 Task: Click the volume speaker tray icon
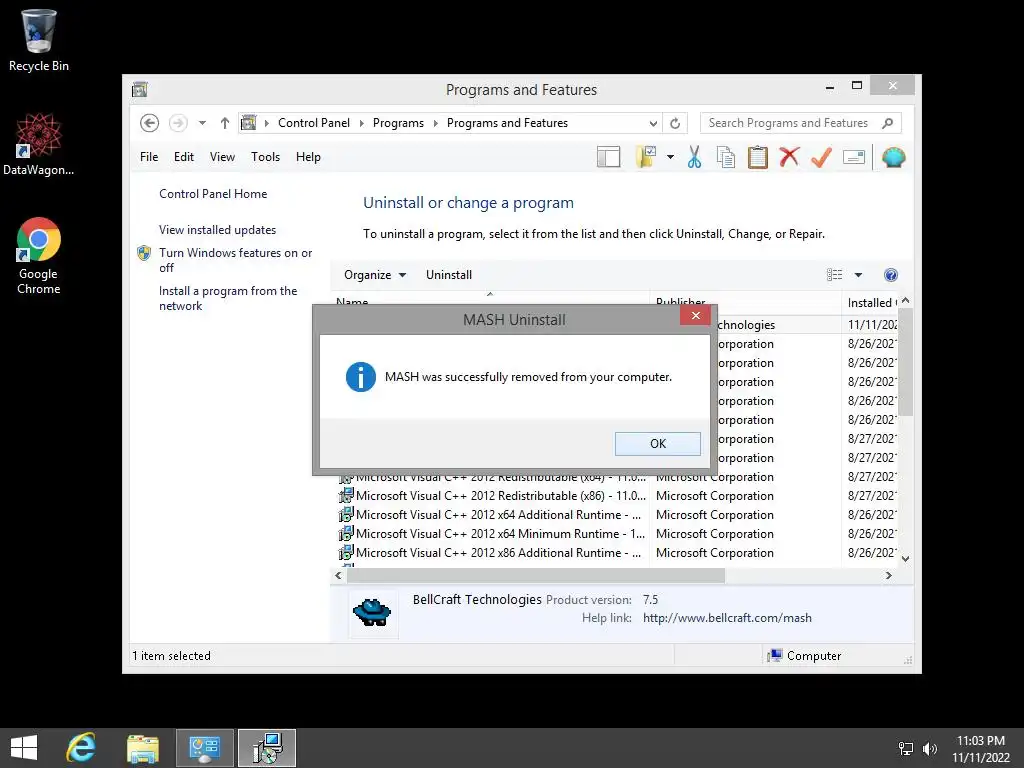coord(929,749)
